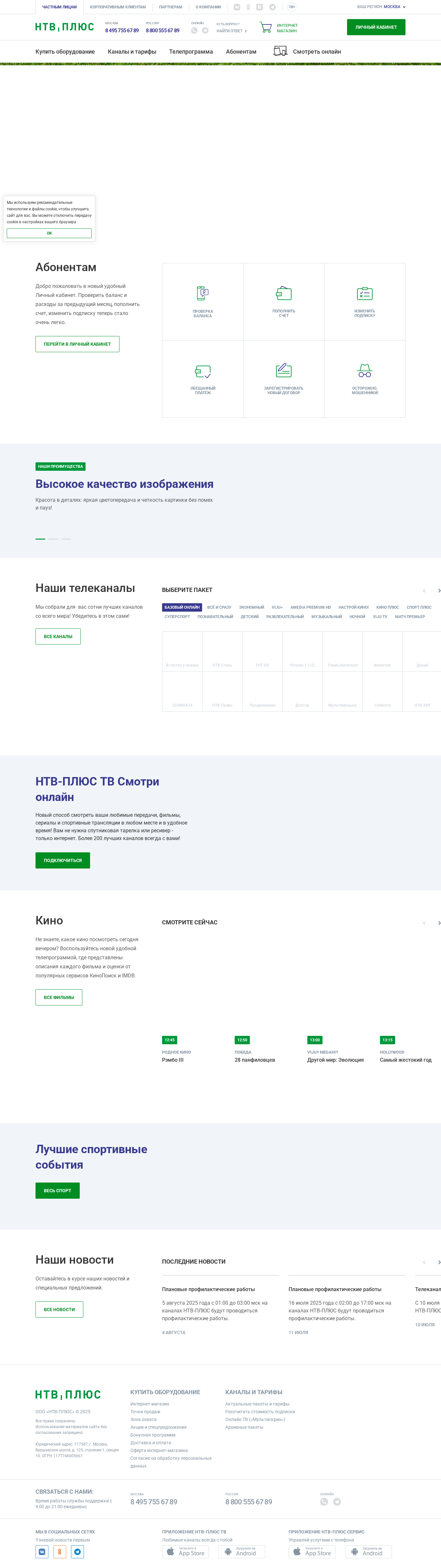Click the НТВ-ПЛЮС logo in the header
441x1568 pixels.
[x=65, y=27]
